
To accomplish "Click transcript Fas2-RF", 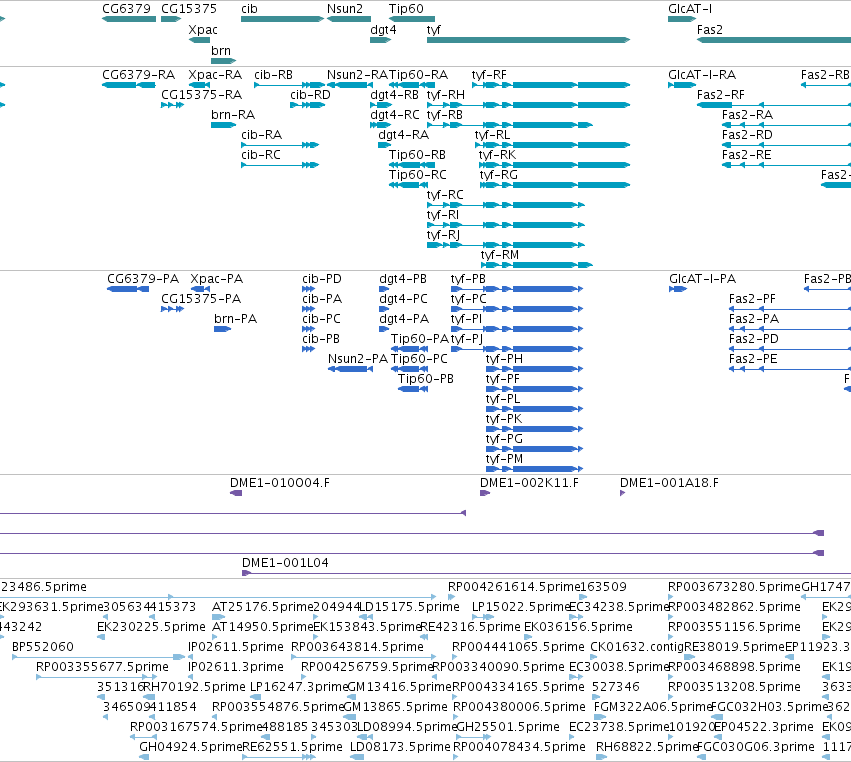I will 721,95.
